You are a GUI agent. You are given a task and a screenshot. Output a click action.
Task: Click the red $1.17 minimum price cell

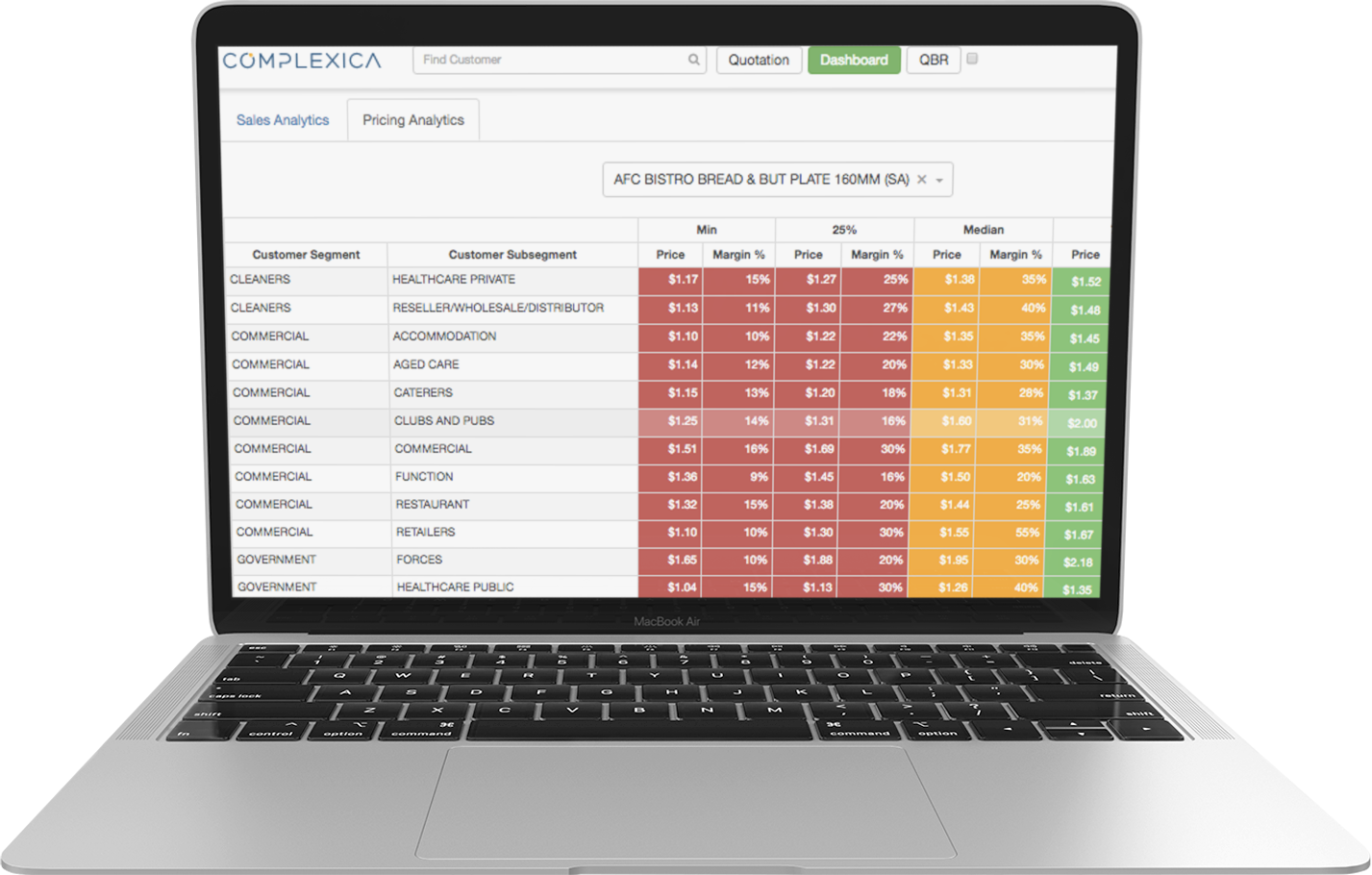[670, 279]
